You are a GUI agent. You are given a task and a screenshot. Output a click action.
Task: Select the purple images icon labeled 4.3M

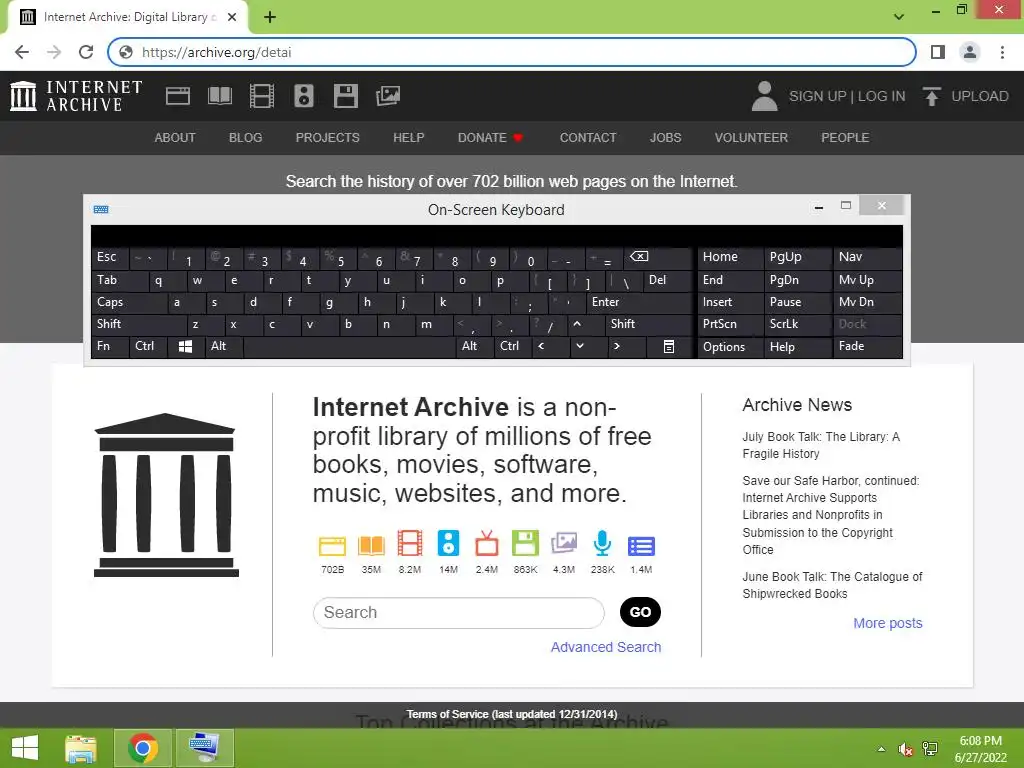point(564,544)
